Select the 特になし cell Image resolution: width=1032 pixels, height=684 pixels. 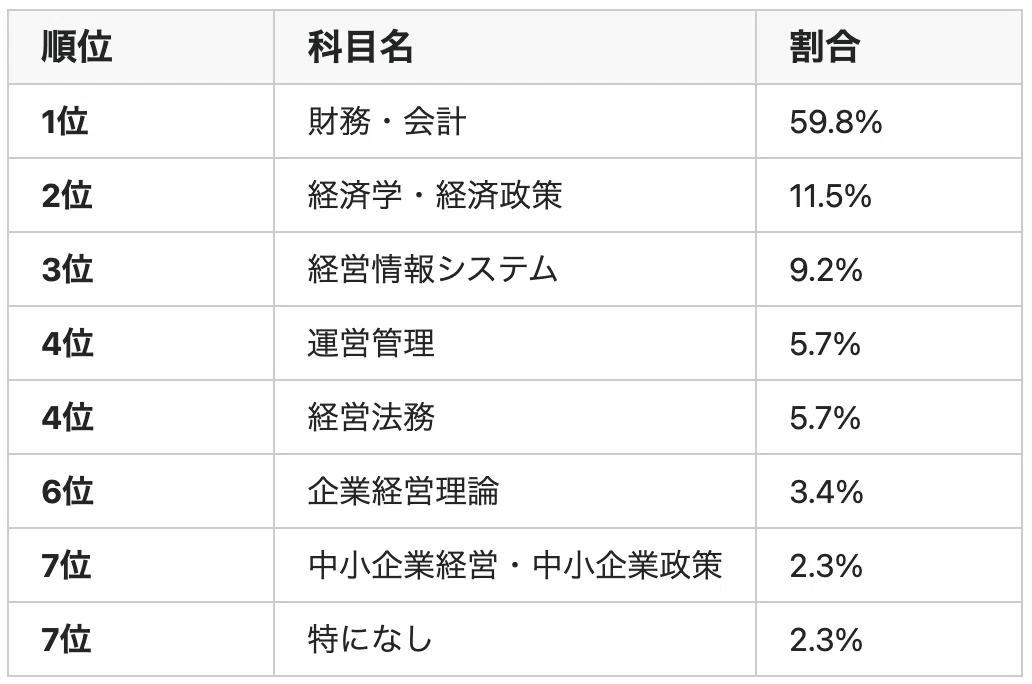[x=515, y=639]
